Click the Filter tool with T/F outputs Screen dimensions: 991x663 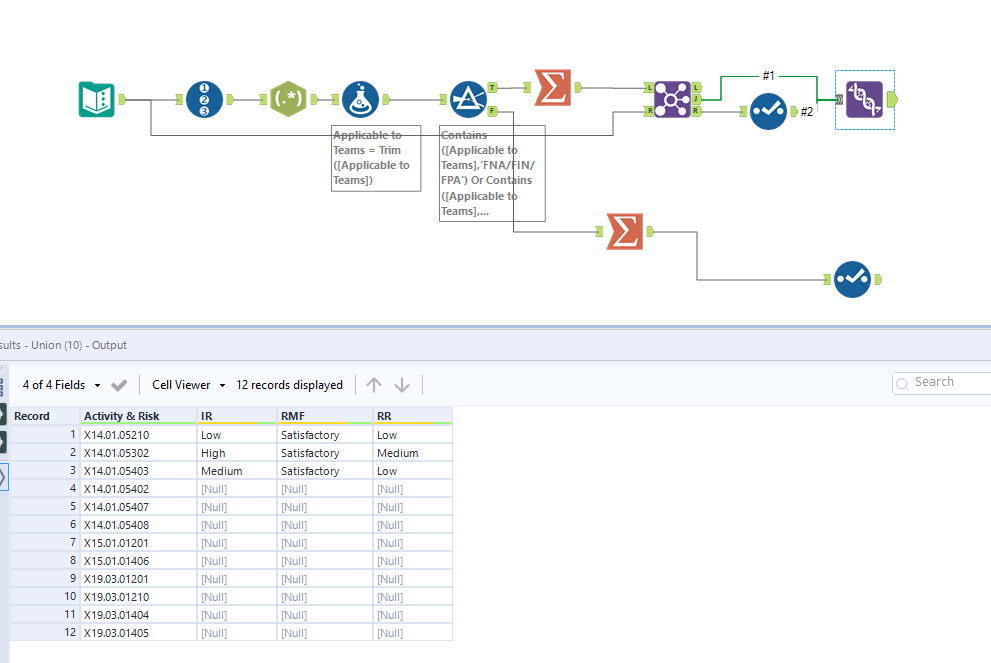[467, 99]
